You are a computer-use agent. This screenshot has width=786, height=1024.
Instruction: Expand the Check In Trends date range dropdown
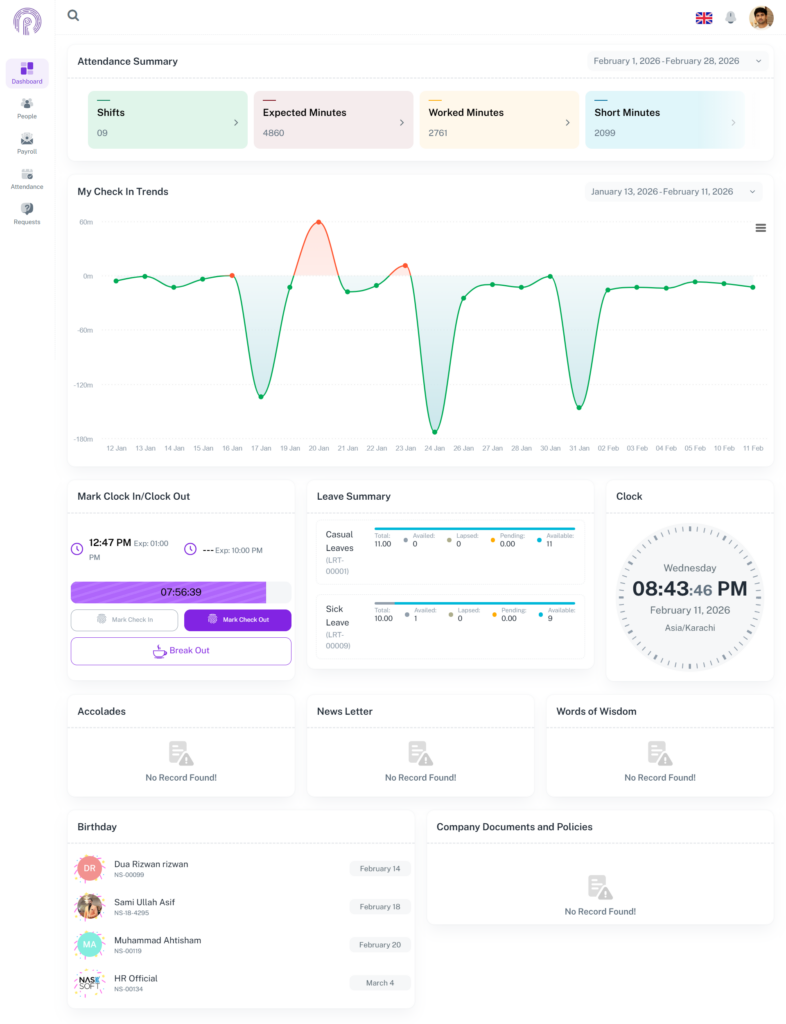coord(674,191)
